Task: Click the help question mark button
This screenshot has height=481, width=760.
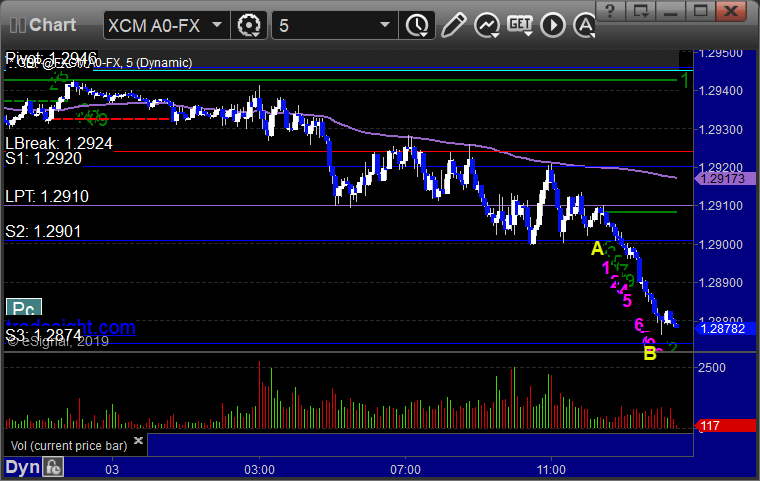Action: 610,11
